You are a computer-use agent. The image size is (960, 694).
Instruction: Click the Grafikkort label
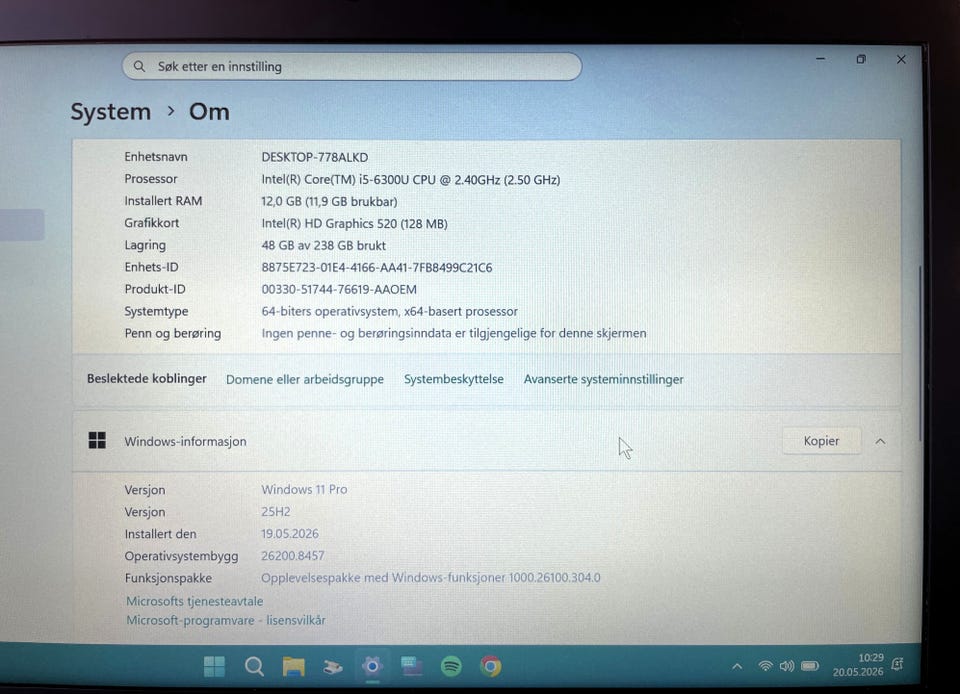(151, 223)
